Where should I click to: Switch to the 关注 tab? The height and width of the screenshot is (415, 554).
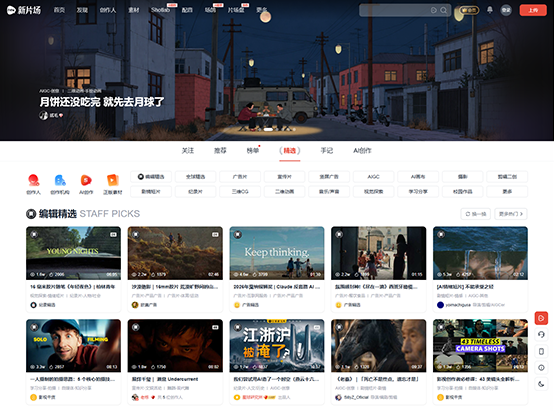[188, 151]
